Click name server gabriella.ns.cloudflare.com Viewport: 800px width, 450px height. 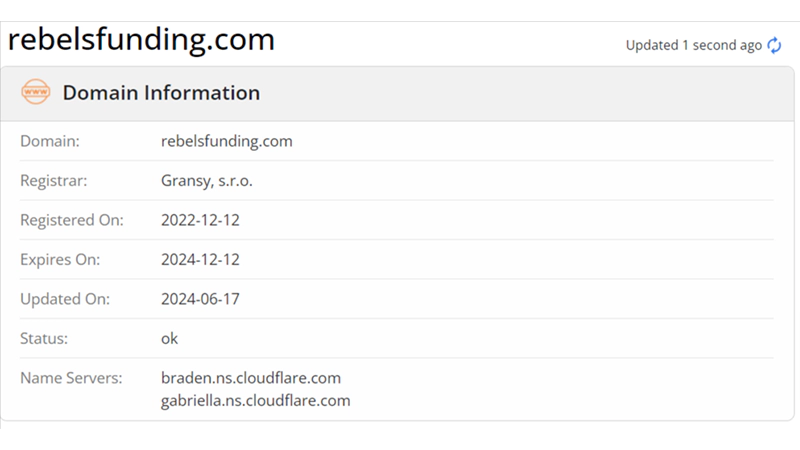[255, 400]
